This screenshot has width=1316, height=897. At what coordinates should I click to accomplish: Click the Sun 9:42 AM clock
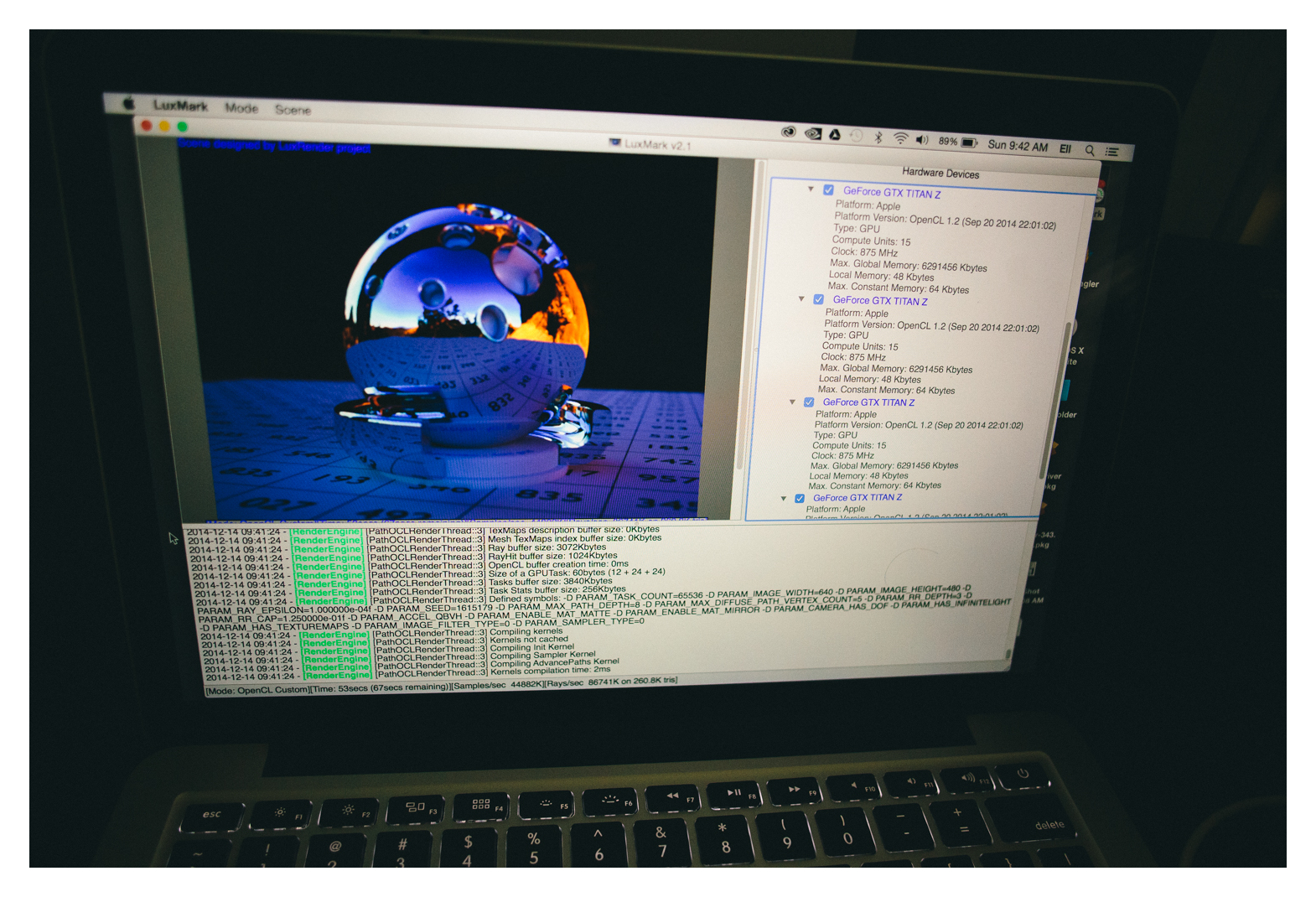(x=1018, y=146)
